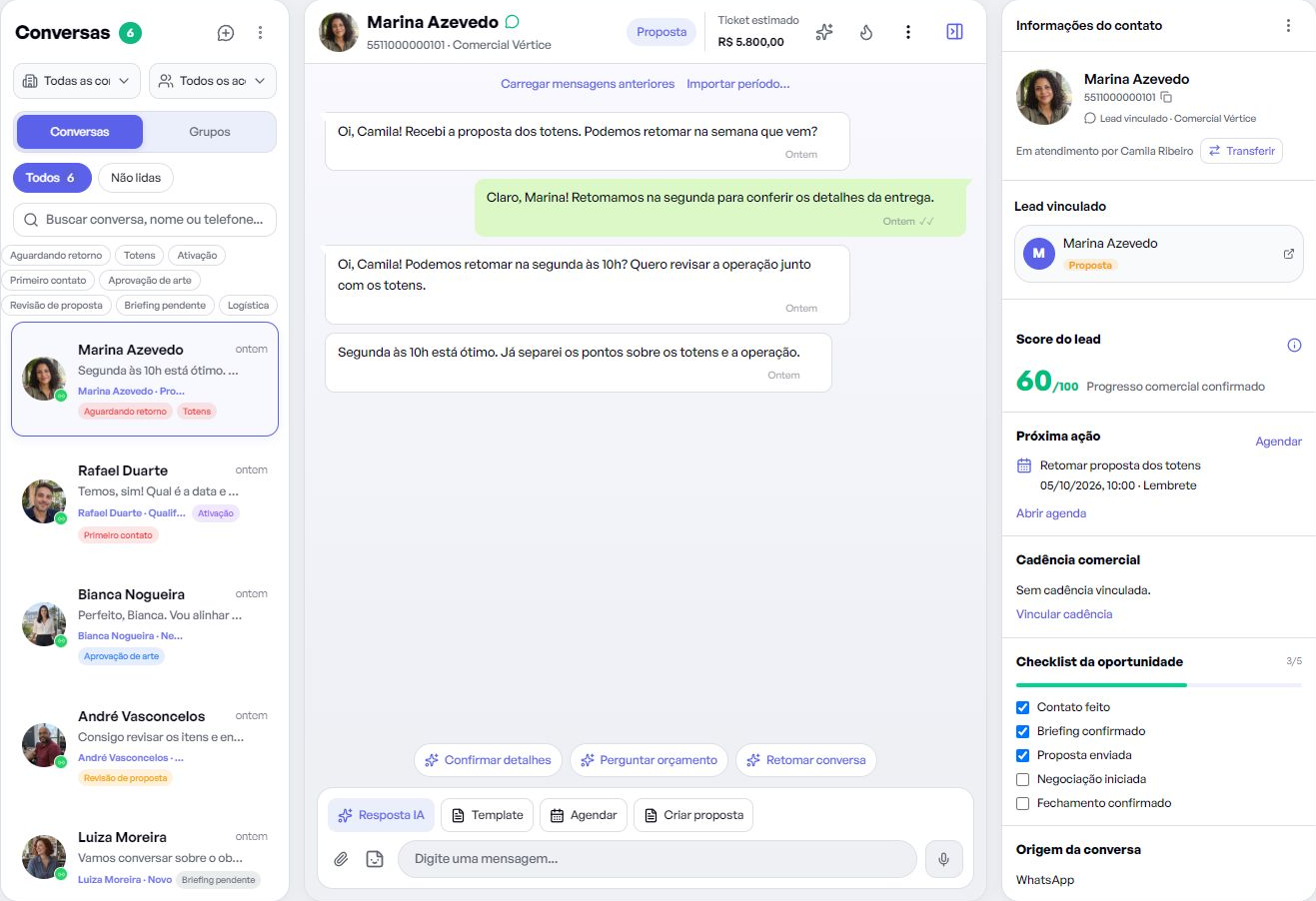Open linked lead Marina Azevedo externally
Image resolution: width=1316 pixels, height=901 pixels.
tap(1288, 254)
